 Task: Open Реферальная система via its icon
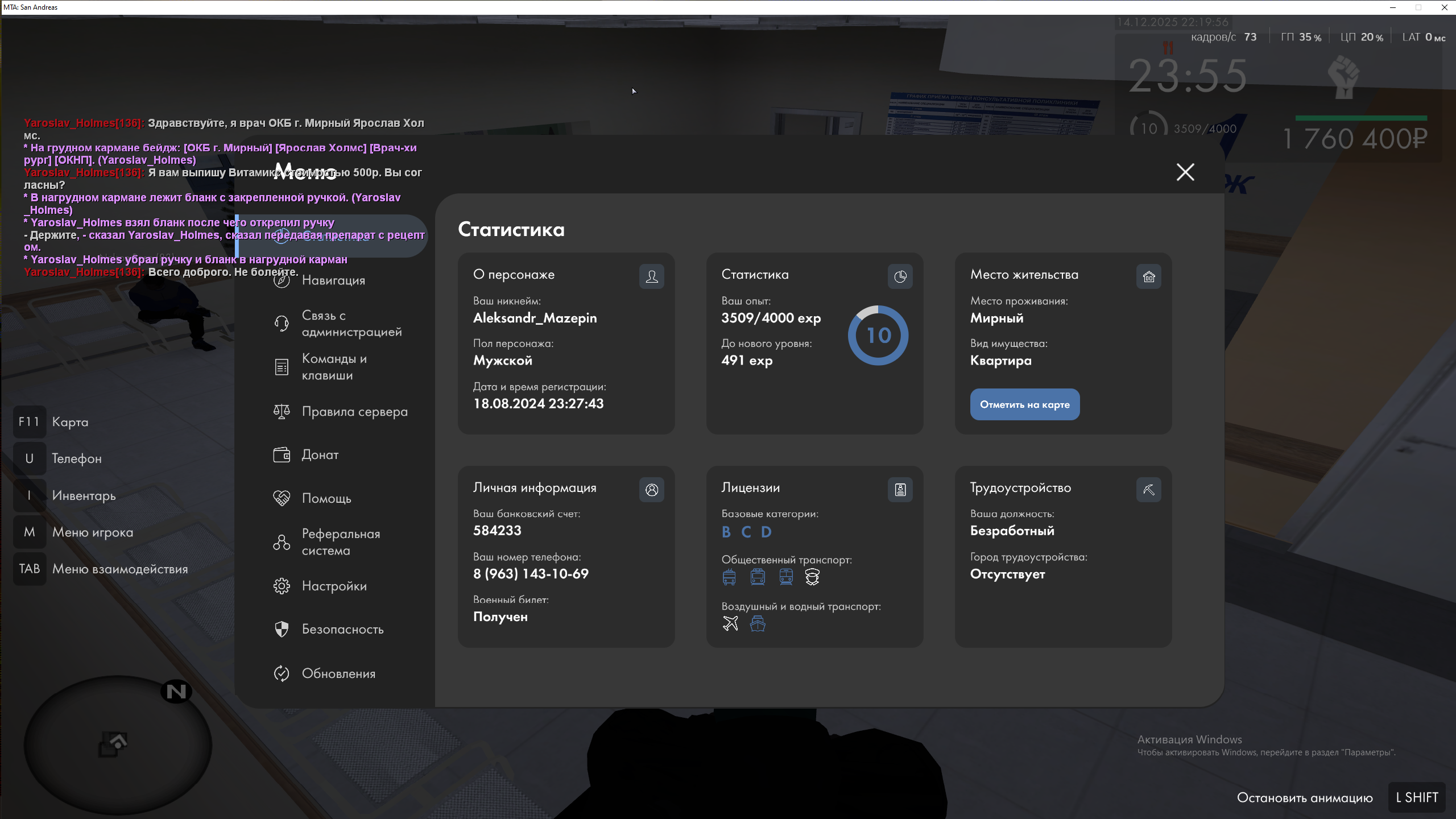tap(282, 542)
